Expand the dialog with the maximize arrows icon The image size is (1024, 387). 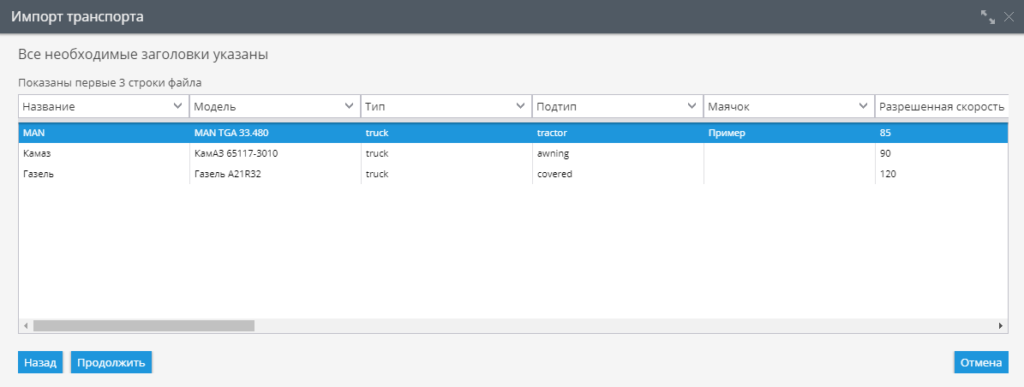[987, 18]
